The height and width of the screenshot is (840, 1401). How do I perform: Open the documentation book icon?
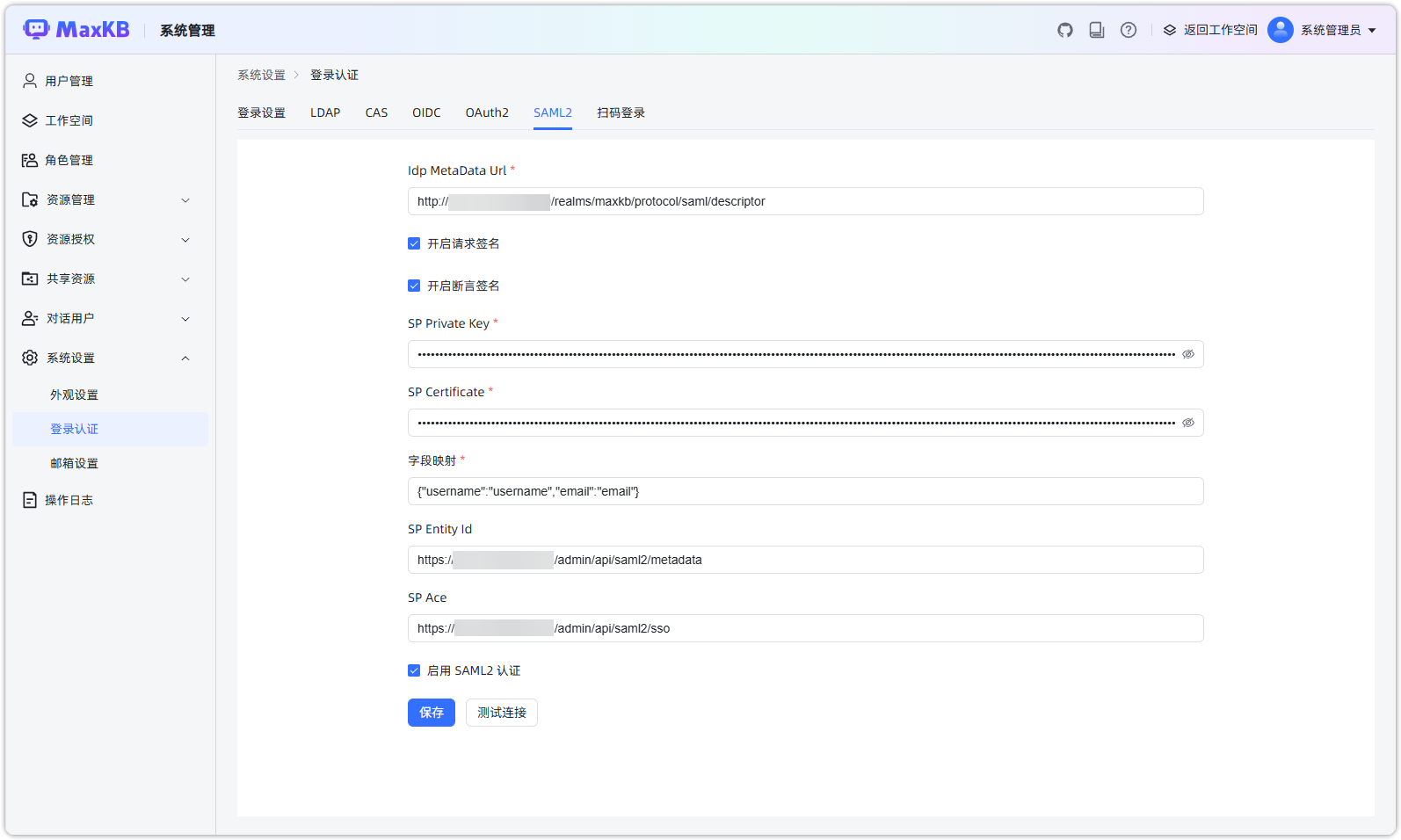pyautogui.click(x=1096, y=30)
